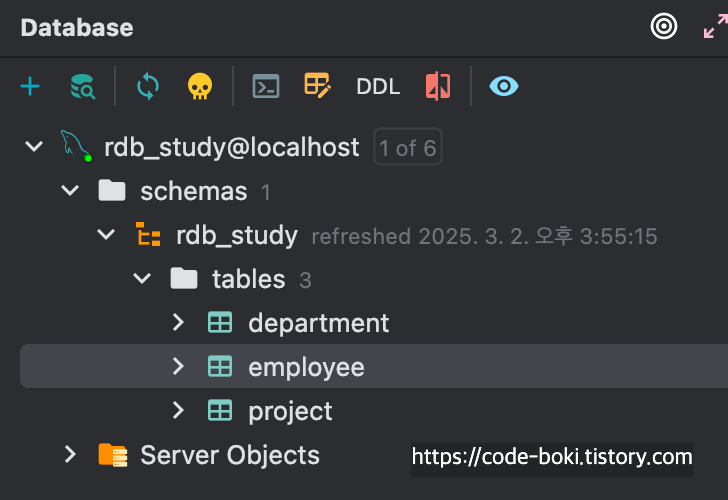Open data source properties icon
728x500 pixels.
pyautogui.click(x=83, y=86)
